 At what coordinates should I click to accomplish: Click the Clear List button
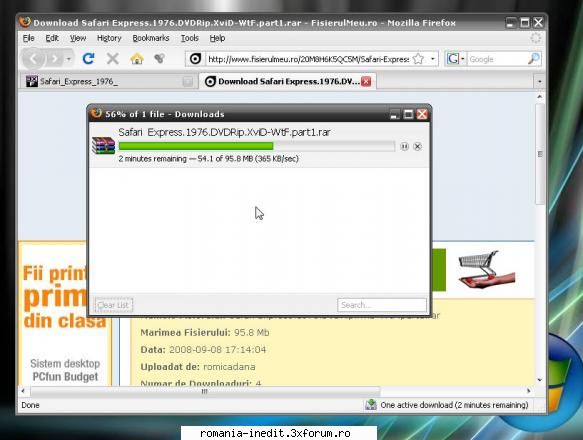113,305
